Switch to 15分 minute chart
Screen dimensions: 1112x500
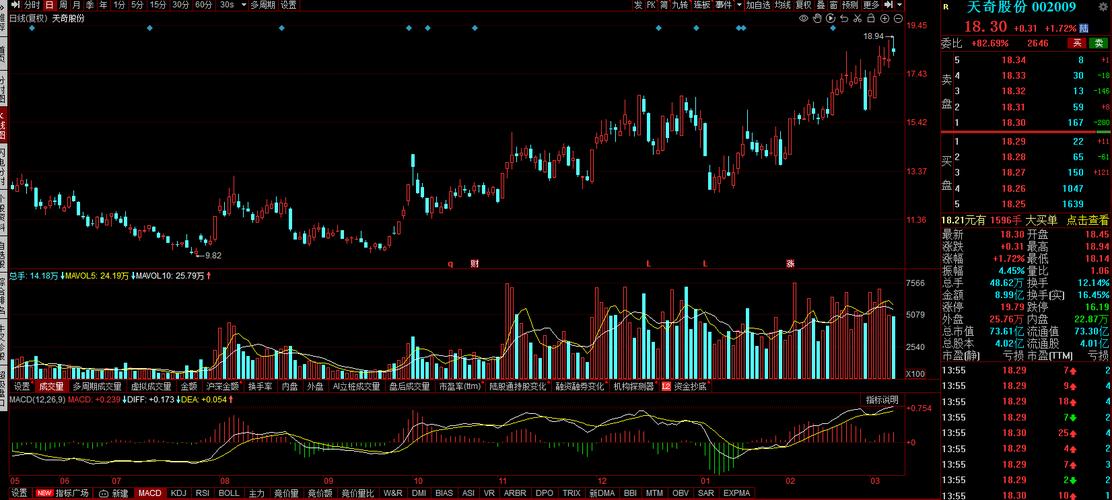click(158, 5)
